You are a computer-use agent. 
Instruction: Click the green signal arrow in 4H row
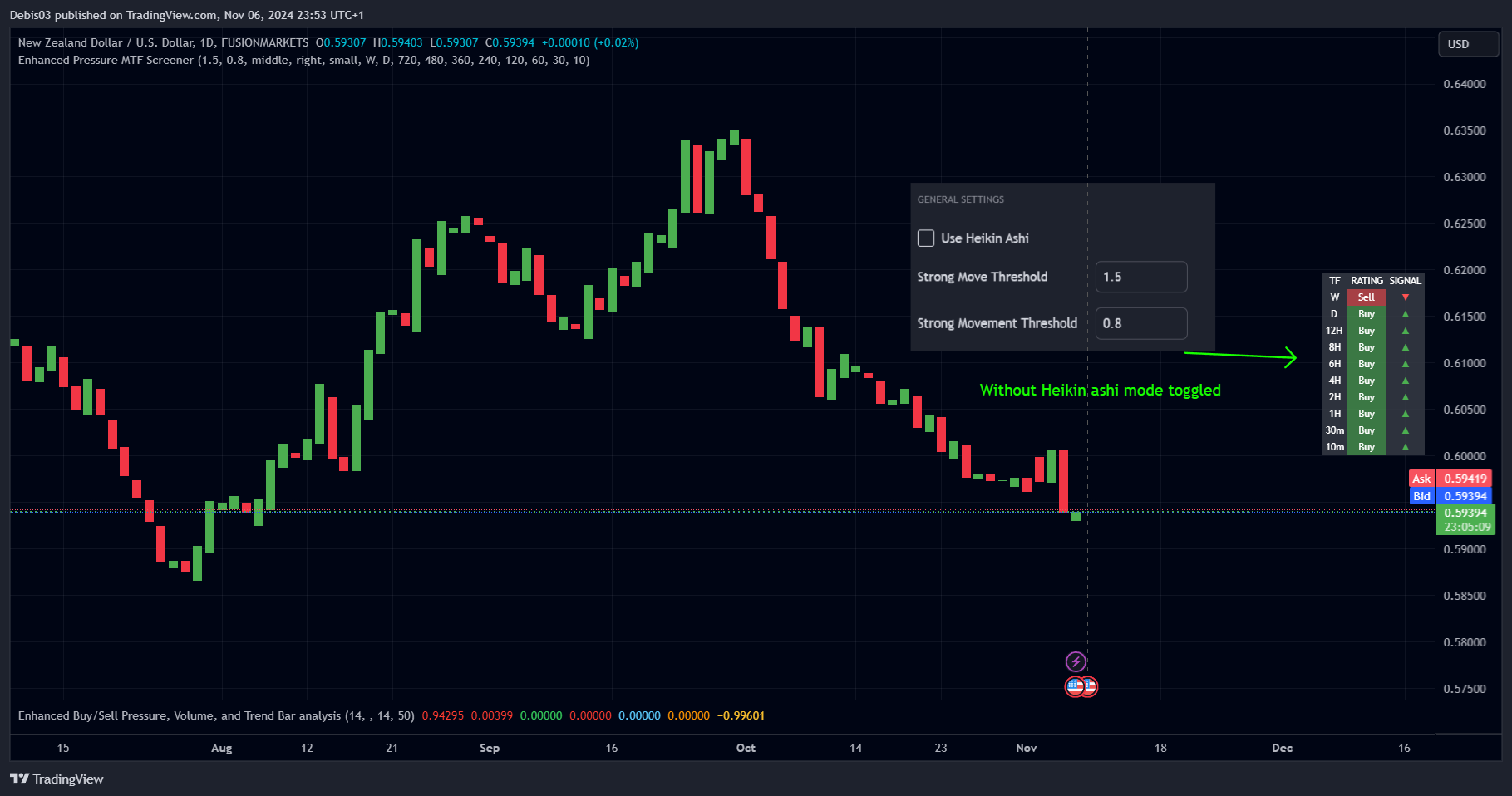(1406, 381)
